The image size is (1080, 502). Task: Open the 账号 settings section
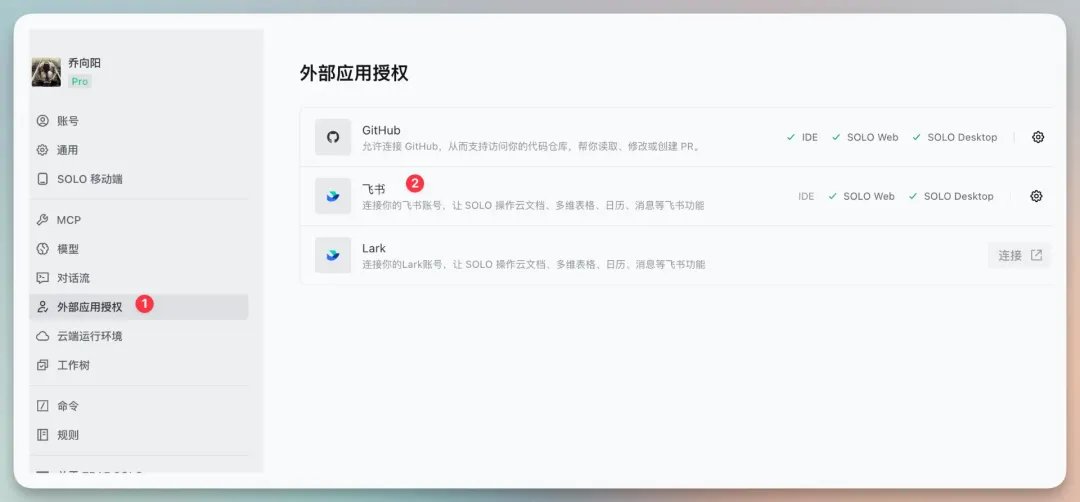coord(138,121)
